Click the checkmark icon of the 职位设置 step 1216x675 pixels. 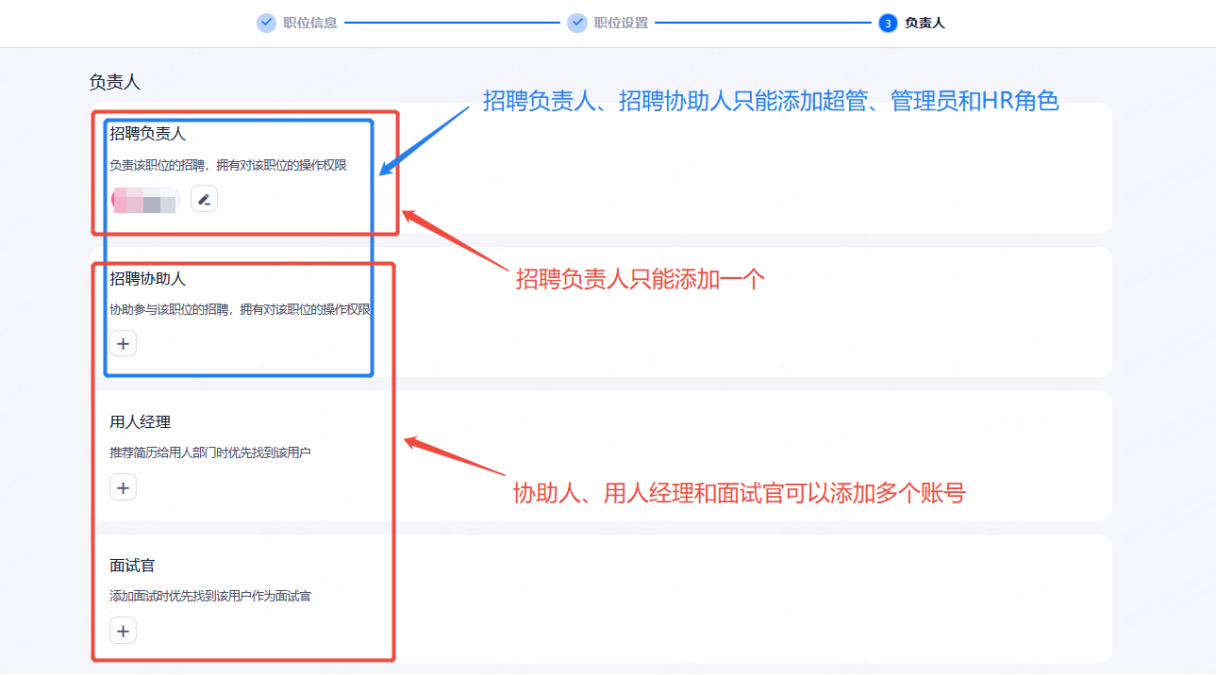(x=577, y=23)
